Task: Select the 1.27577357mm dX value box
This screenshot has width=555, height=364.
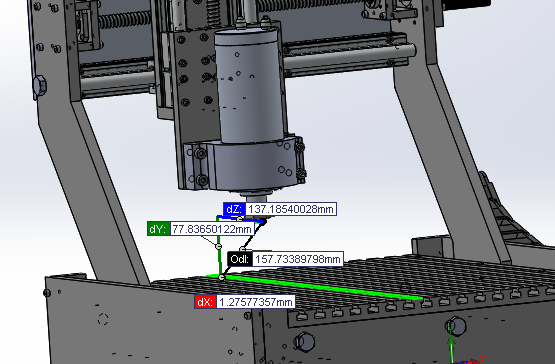Action: (256, 302)
